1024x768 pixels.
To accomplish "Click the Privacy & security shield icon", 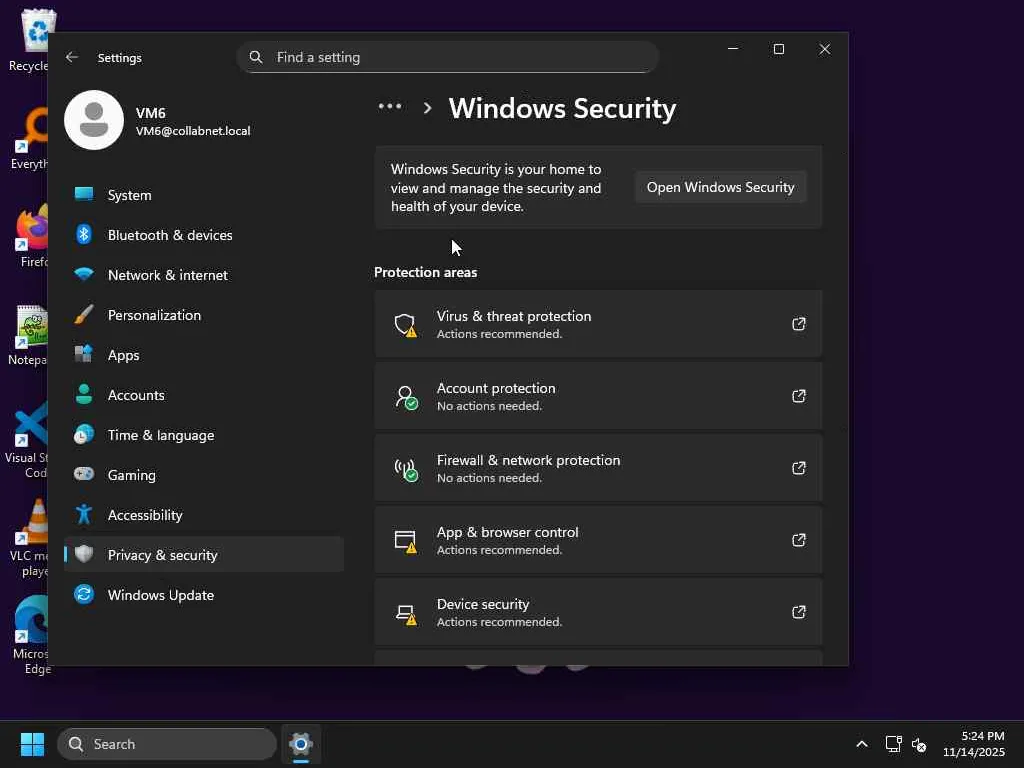I will click(84, 554).
